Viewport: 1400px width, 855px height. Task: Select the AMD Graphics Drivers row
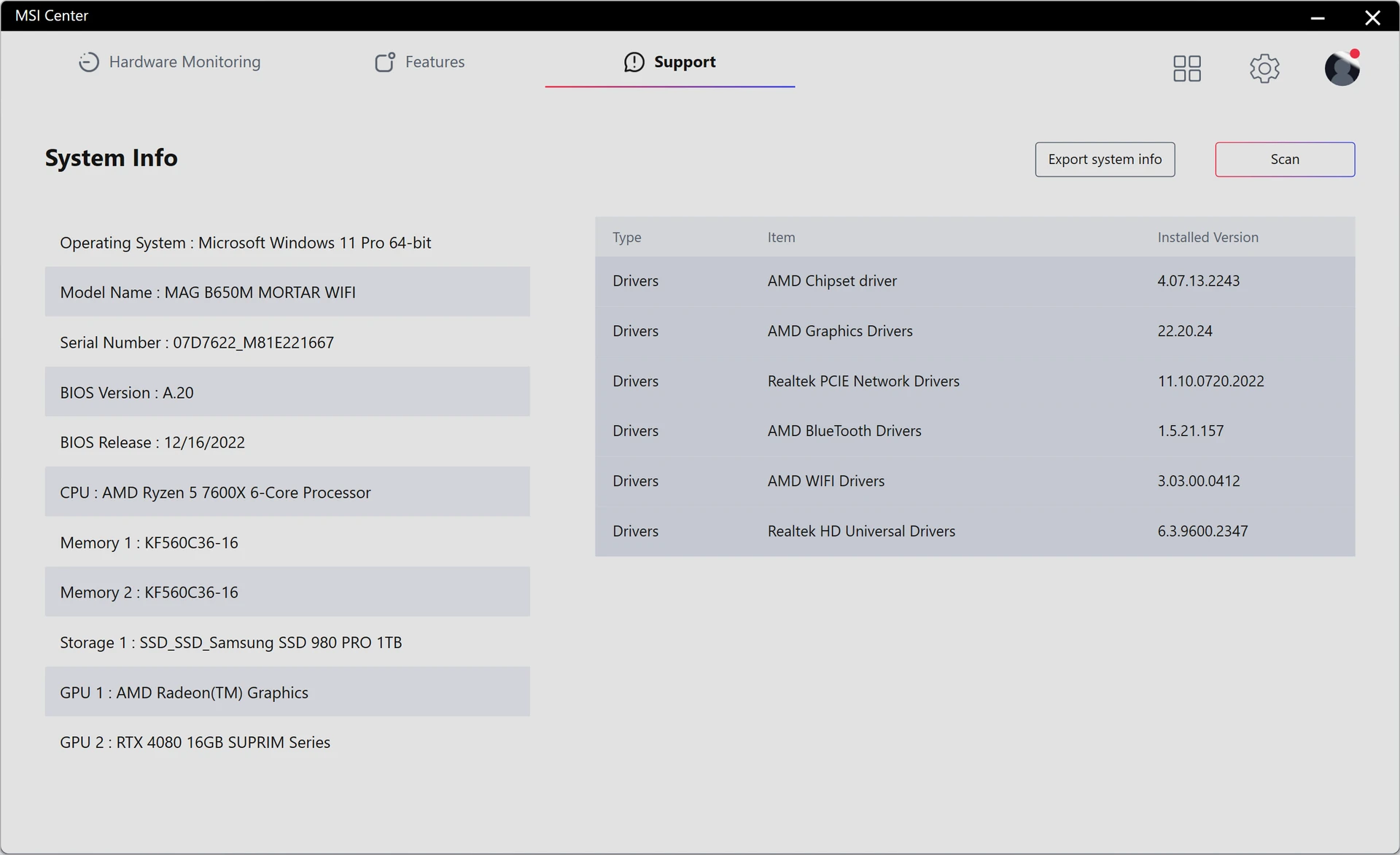(x=975, y=331)
